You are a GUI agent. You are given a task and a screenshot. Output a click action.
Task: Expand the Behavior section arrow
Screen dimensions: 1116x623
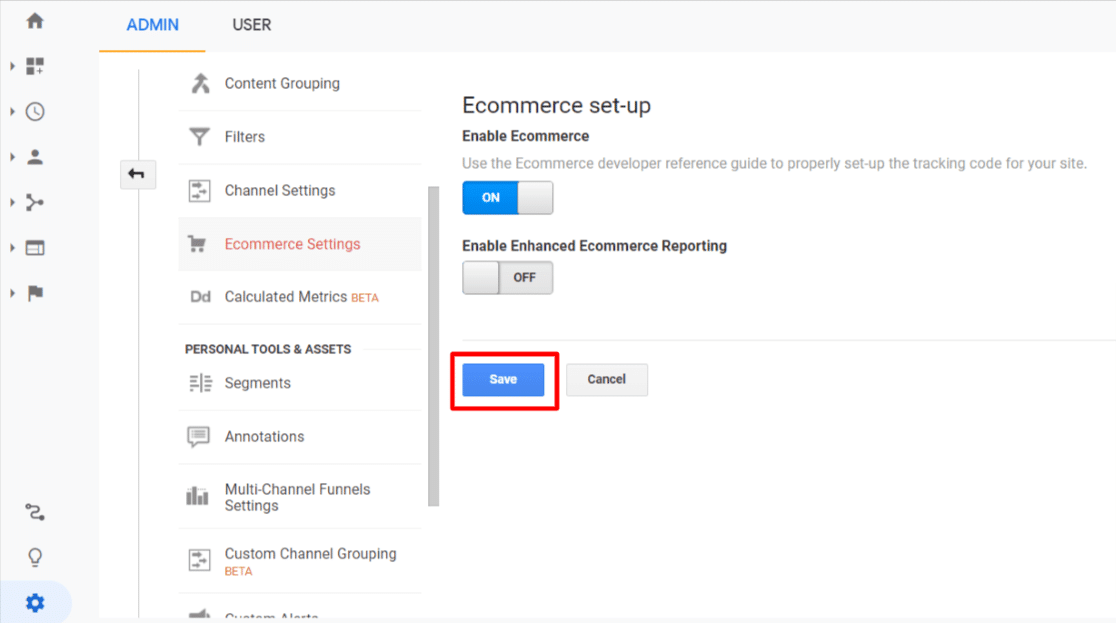point(13,248)
